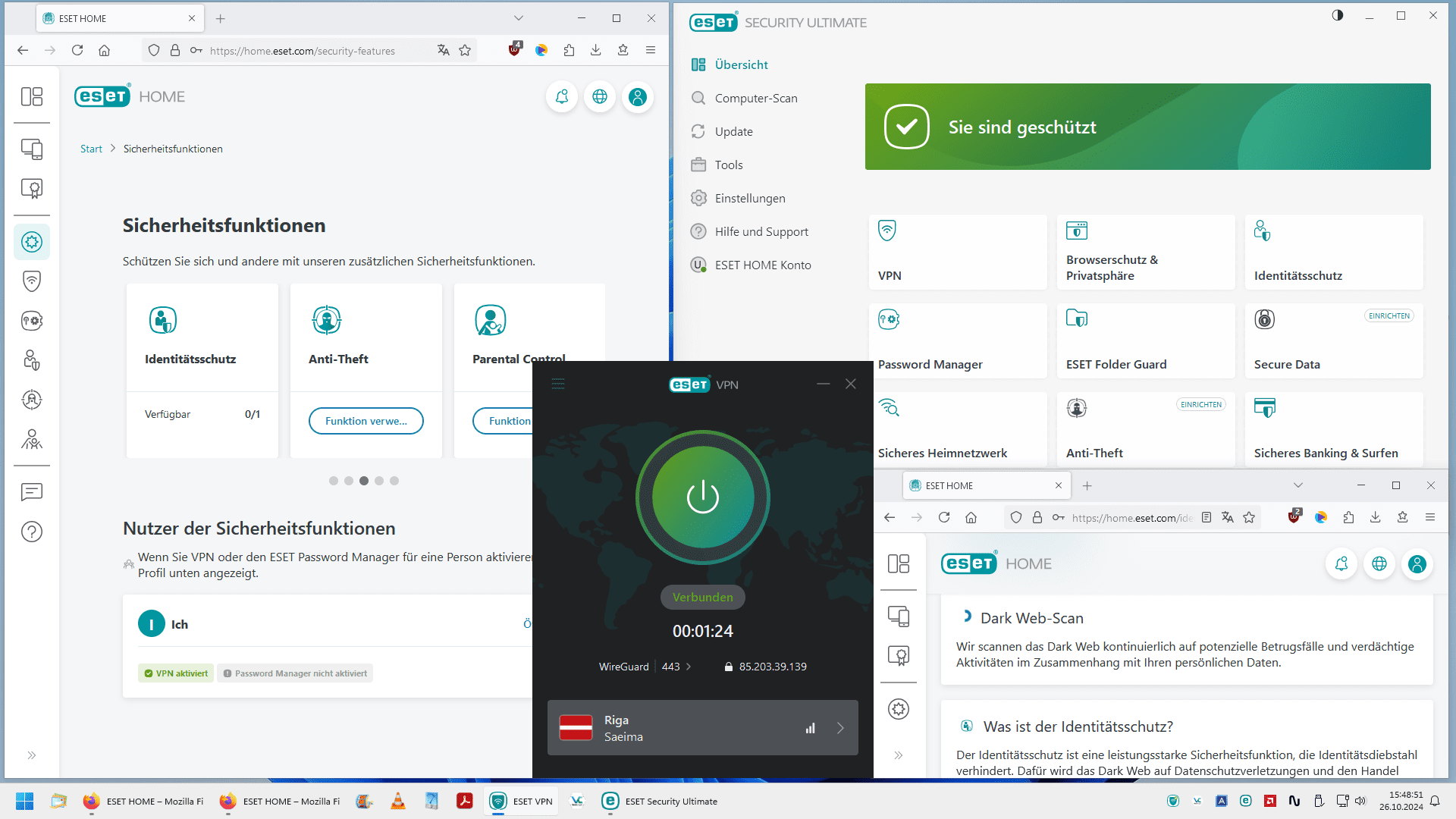Open the language globe in ESET HOME
Viewport: 1456px width, 819px height.
[x=600, y=96]
